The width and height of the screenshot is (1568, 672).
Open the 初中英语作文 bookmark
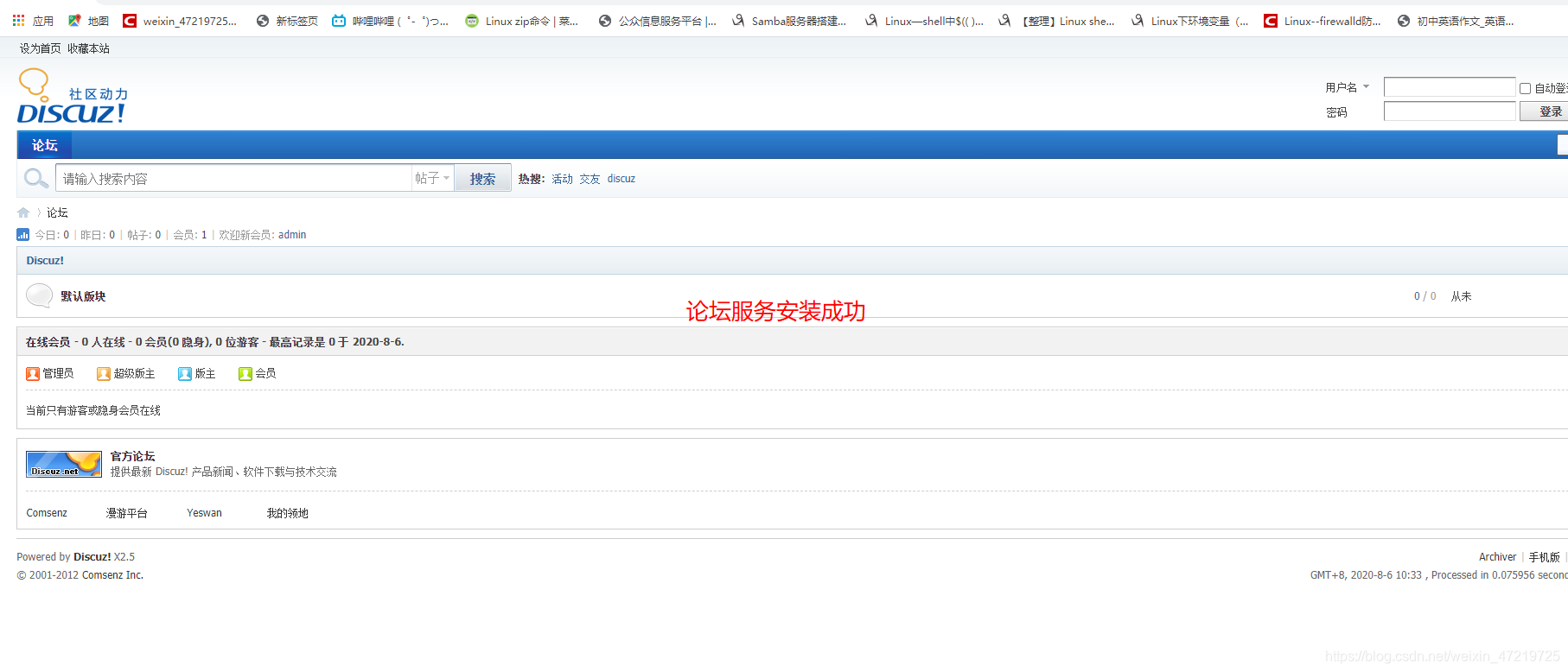click(x=1456, y=21)
